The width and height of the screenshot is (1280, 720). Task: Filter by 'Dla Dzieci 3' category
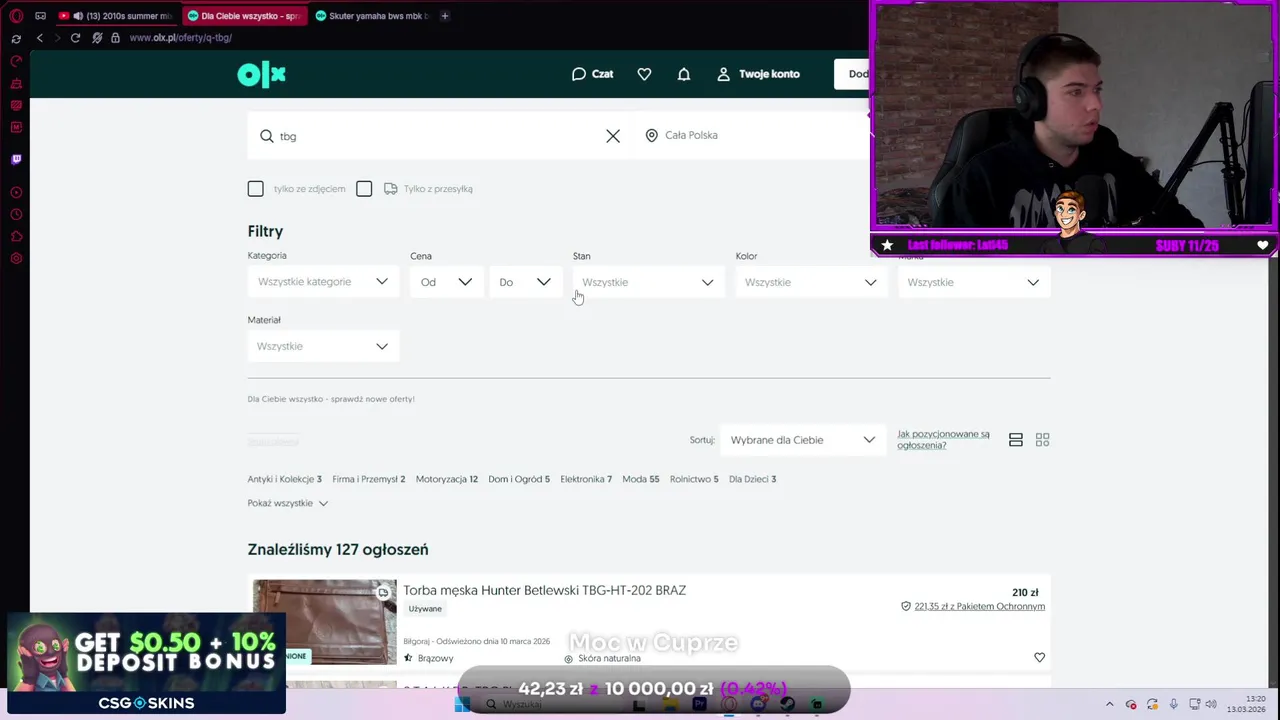click(x=753, y=479)
